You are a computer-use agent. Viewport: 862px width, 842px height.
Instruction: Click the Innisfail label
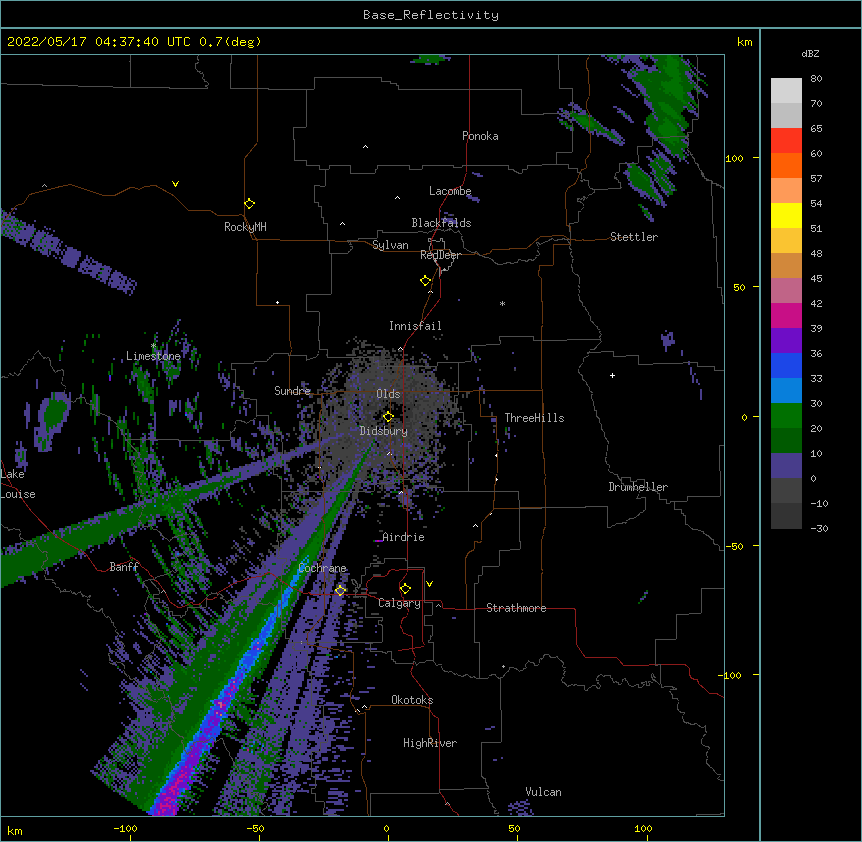(415, 326)
